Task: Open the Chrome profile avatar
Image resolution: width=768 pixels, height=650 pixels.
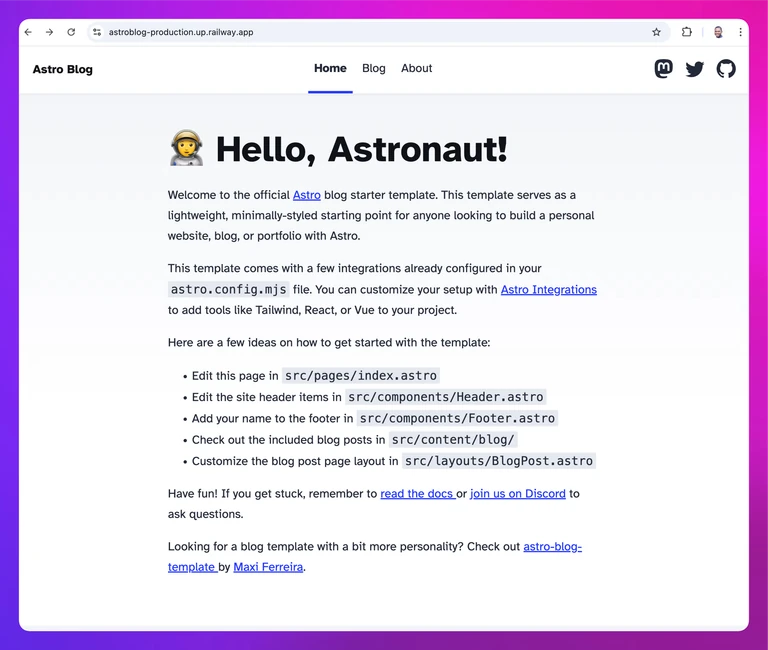Action: tap(718, 32)
